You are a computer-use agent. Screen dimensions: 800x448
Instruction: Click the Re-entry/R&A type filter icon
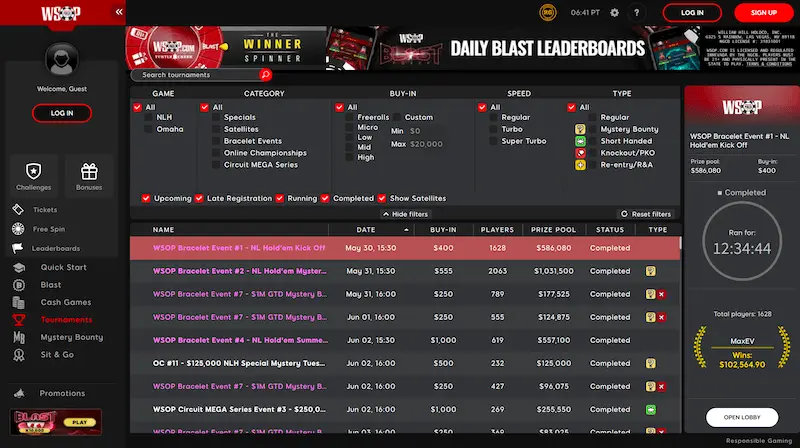point(580,165)
